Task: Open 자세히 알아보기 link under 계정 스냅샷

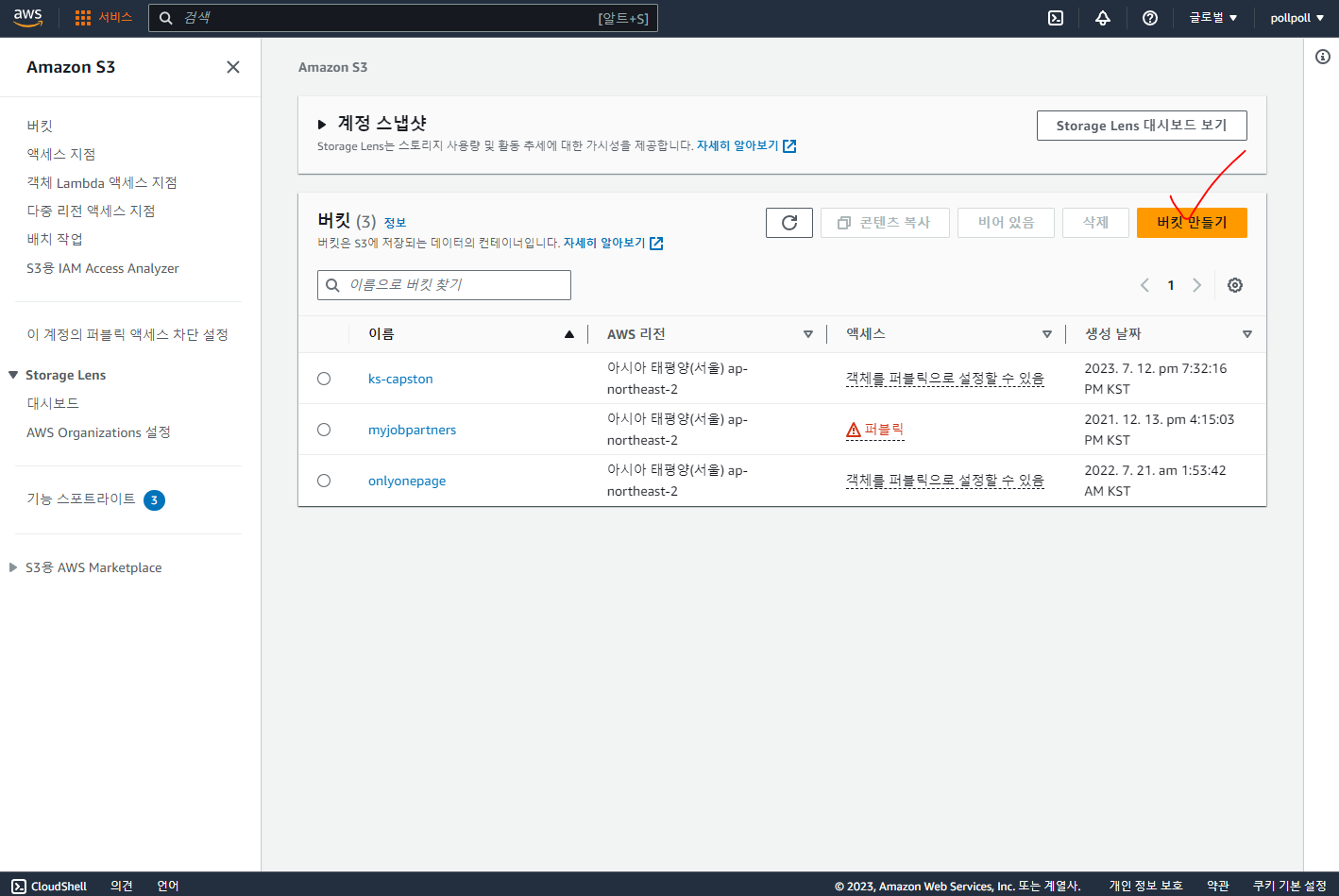Action: tap(746, 146)
